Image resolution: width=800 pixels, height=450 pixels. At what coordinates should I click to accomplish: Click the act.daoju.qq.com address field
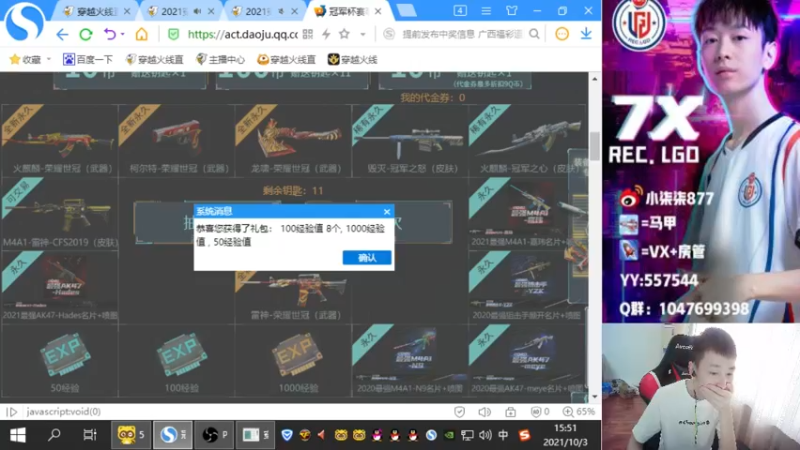243,34
